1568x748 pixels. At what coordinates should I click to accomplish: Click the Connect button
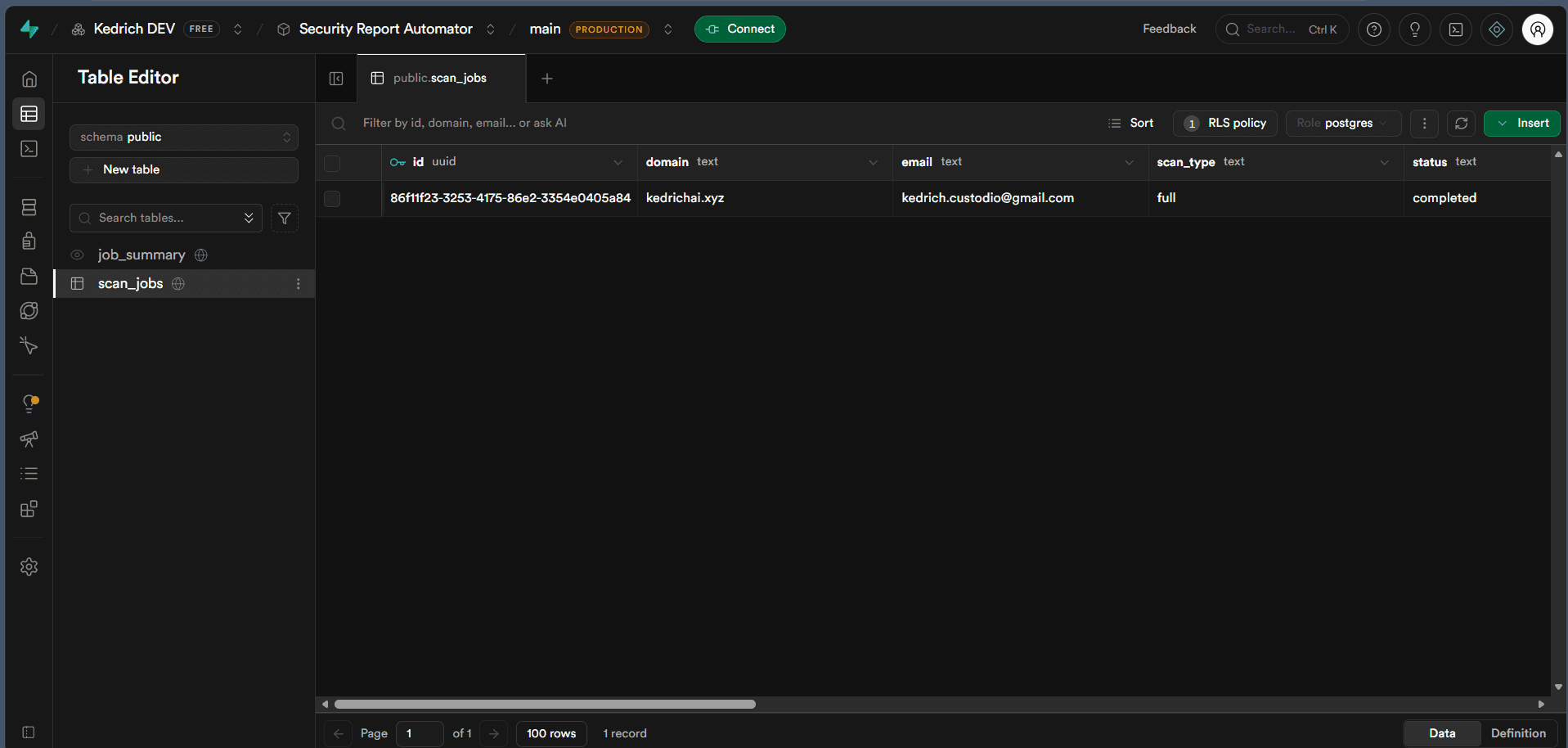point(740,29)
